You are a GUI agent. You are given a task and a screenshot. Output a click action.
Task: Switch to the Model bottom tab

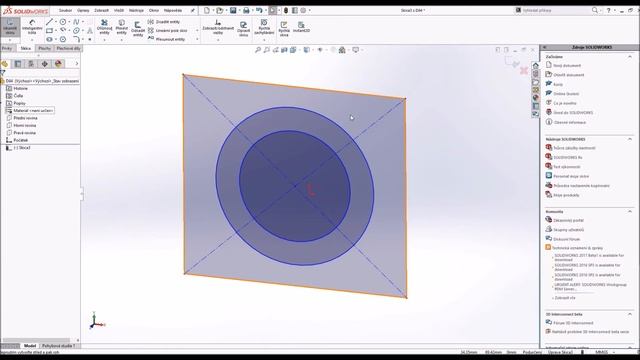pyautogui.click(x=30, y=346)
